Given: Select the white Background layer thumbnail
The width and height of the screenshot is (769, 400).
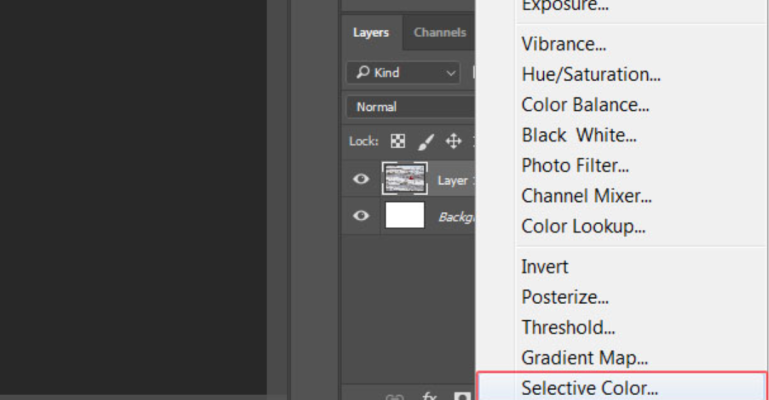Looking at the screenshot, I should [x=404, y=216].
